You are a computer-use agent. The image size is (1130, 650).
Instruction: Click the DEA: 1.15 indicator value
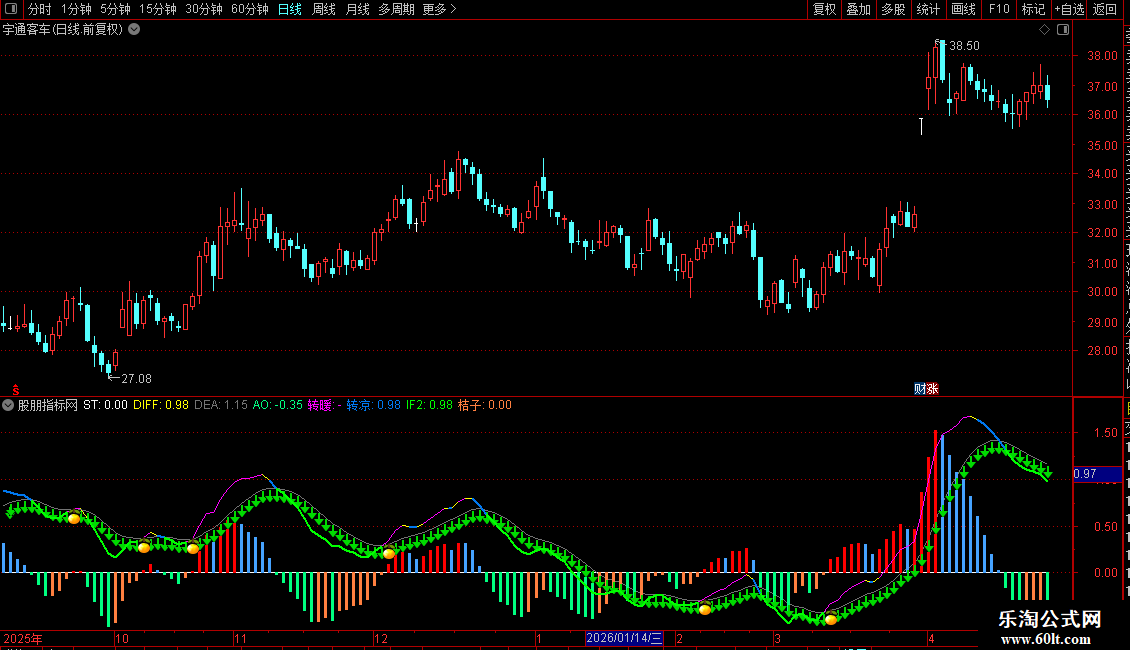pos(221,405)
